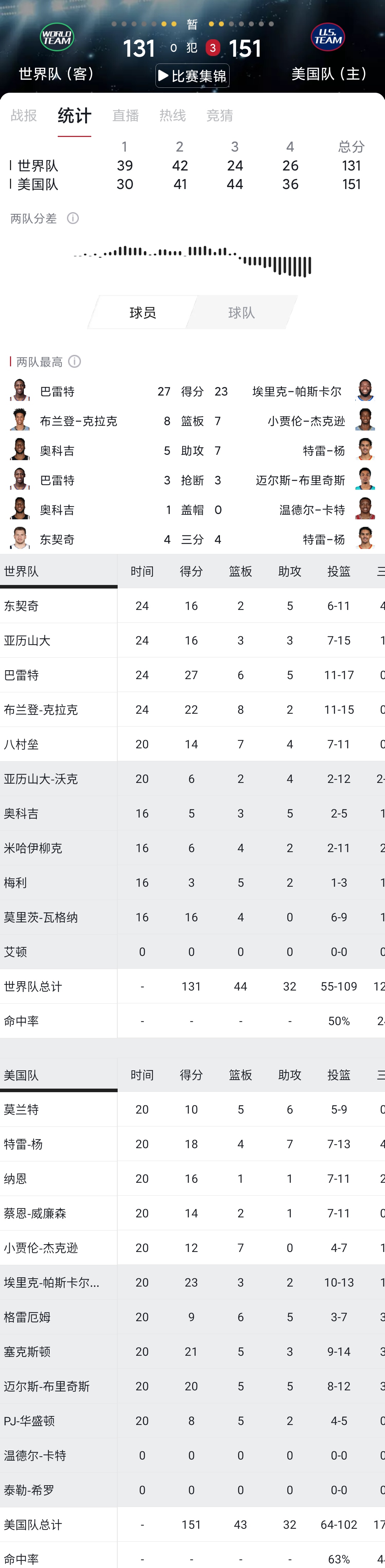The image size is (385, 1568).
Task: Tap the World Team logo icon
Action: [57, 37]
